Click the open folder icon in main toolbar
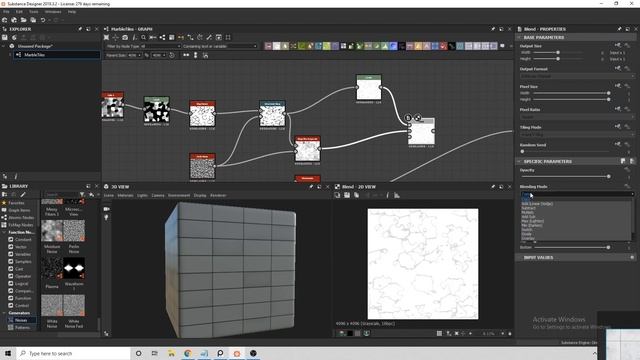Screen dimensions: 640x360 tap(24, 20)
